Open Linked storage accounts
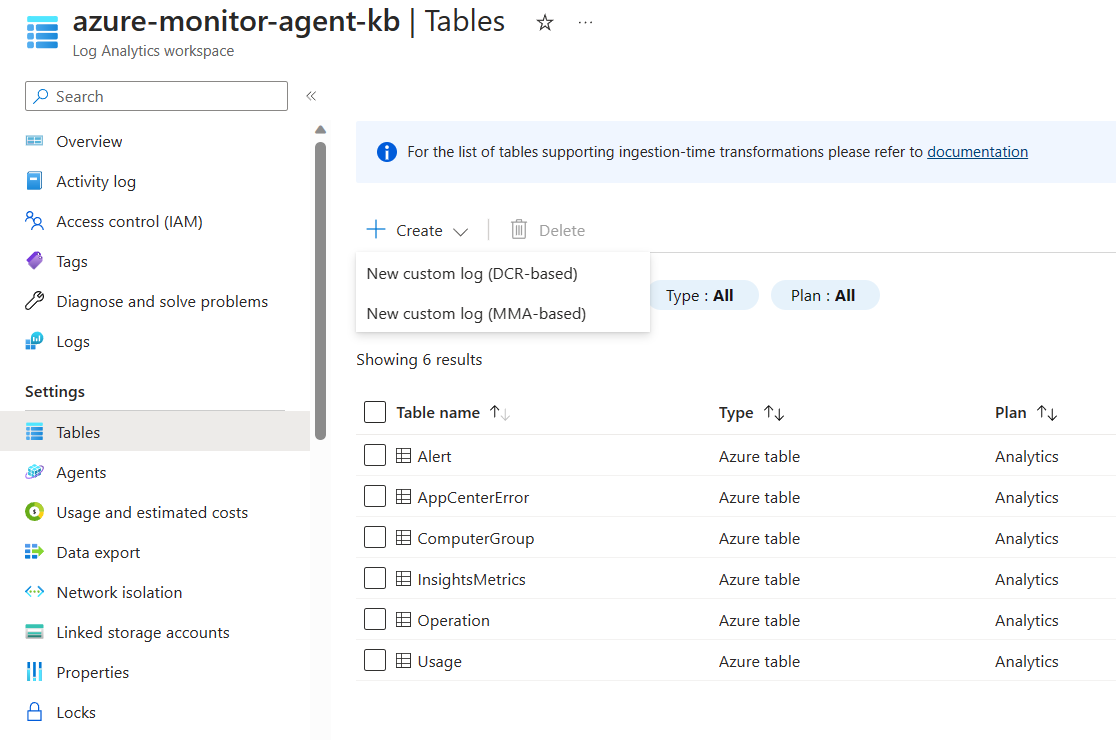 tap(143, 633)
